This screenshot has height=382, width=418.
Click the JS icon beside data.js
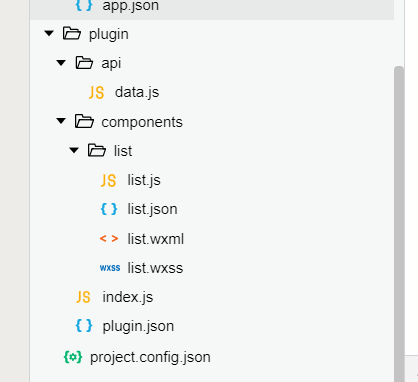[x=96, y=92]
